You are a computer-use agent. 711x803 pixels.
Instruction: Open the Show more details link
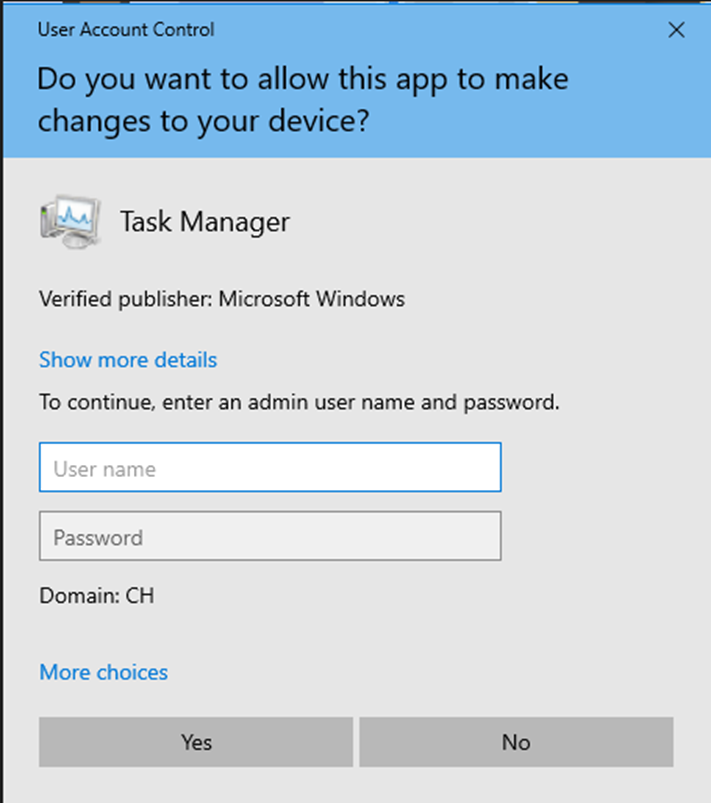click(x=128, y=360)
